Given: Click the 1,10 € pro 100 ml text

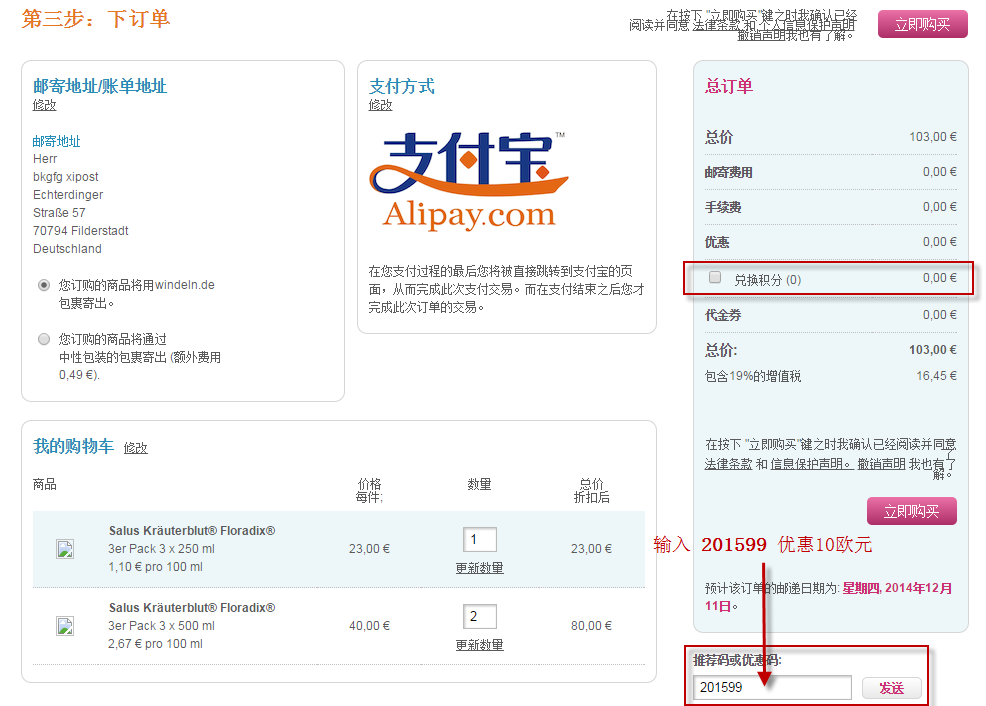Looking at the screenshot, I should pos(155,567).
